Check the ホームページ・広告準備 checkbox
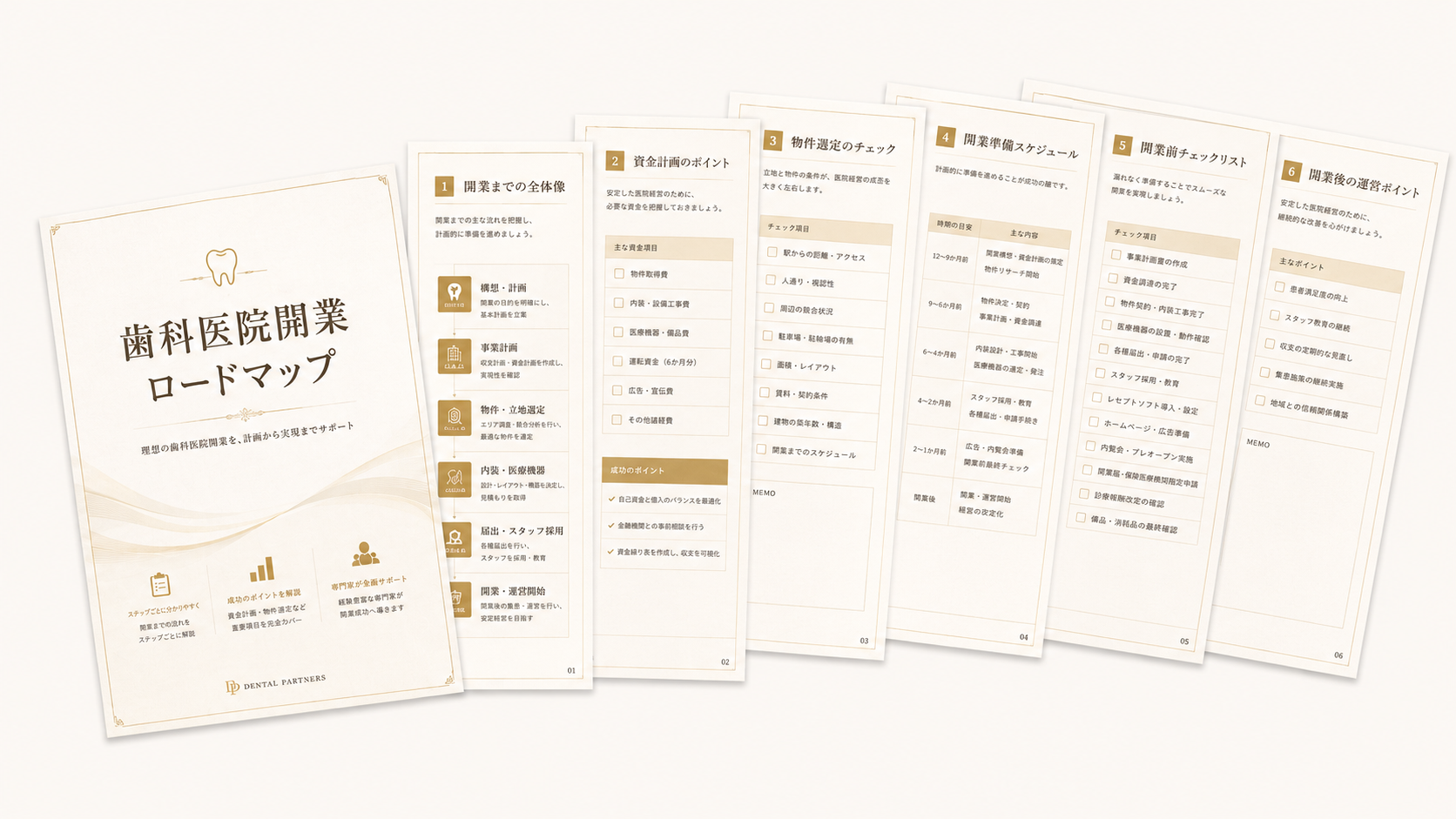 (1094, 421)
